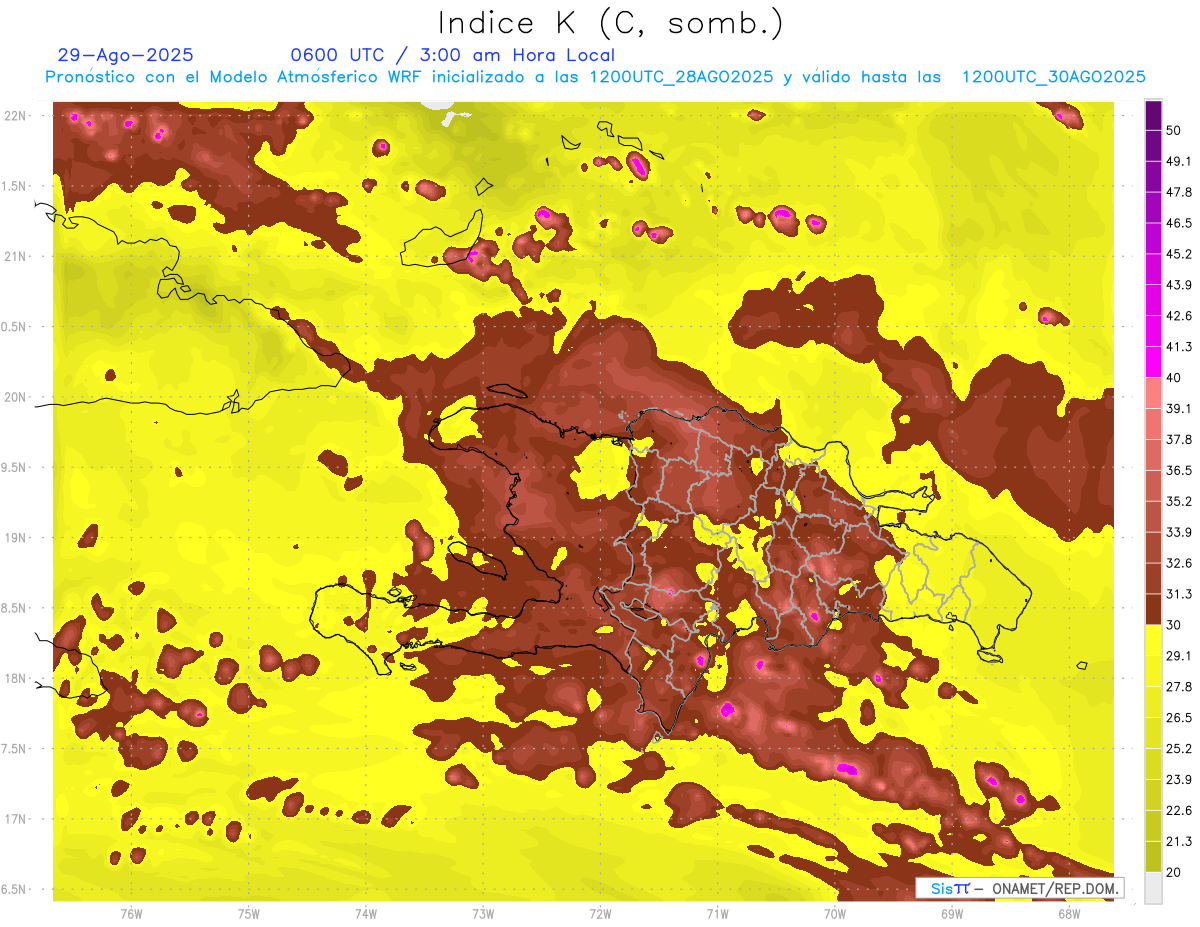Screen dimensions: 1200x927
Task: Click the 19N latitude axis label
Action: (14, 538)
